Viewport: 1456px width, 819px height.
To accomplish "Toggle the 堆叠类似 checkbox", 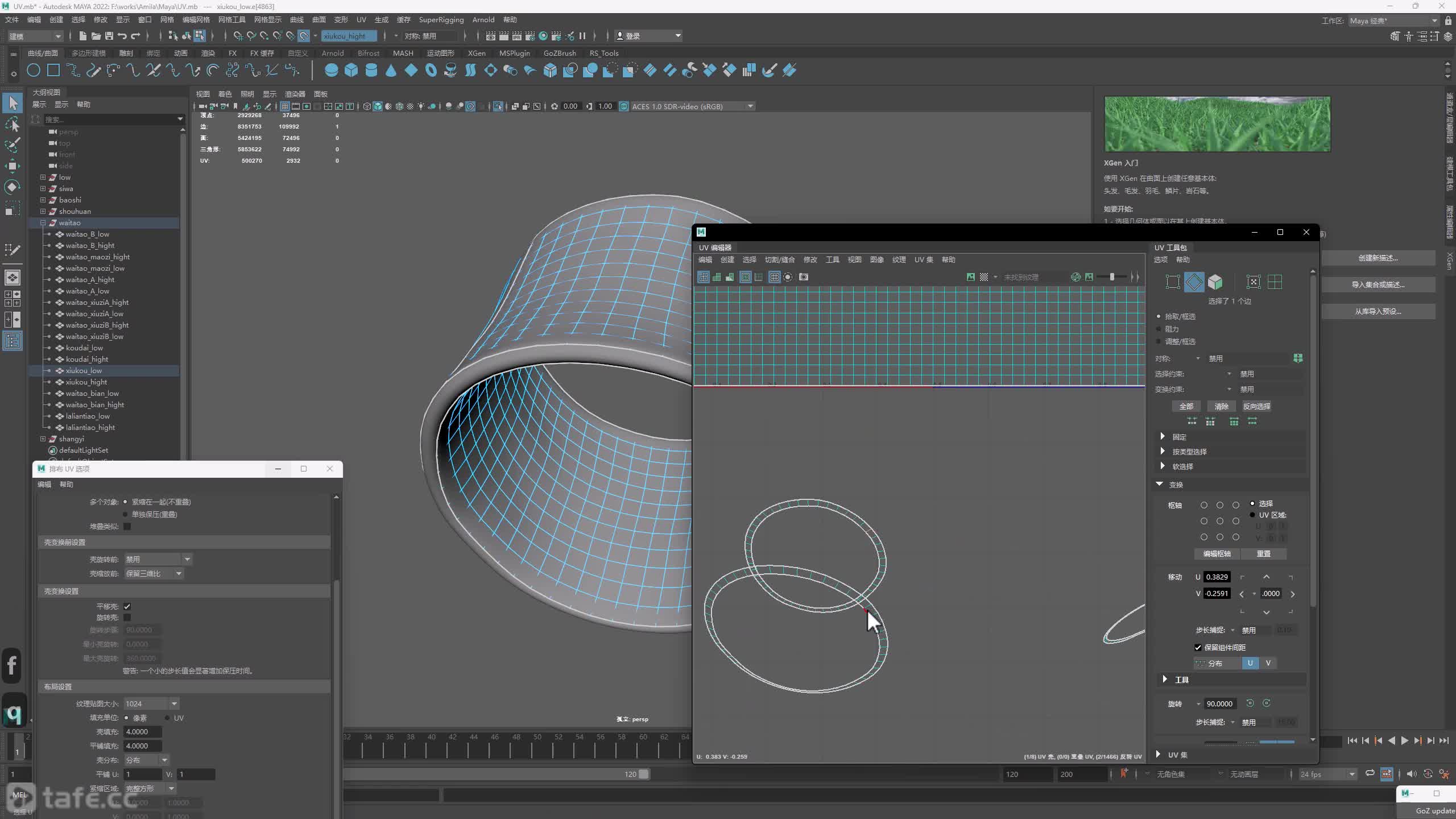I will click(127, 527).
